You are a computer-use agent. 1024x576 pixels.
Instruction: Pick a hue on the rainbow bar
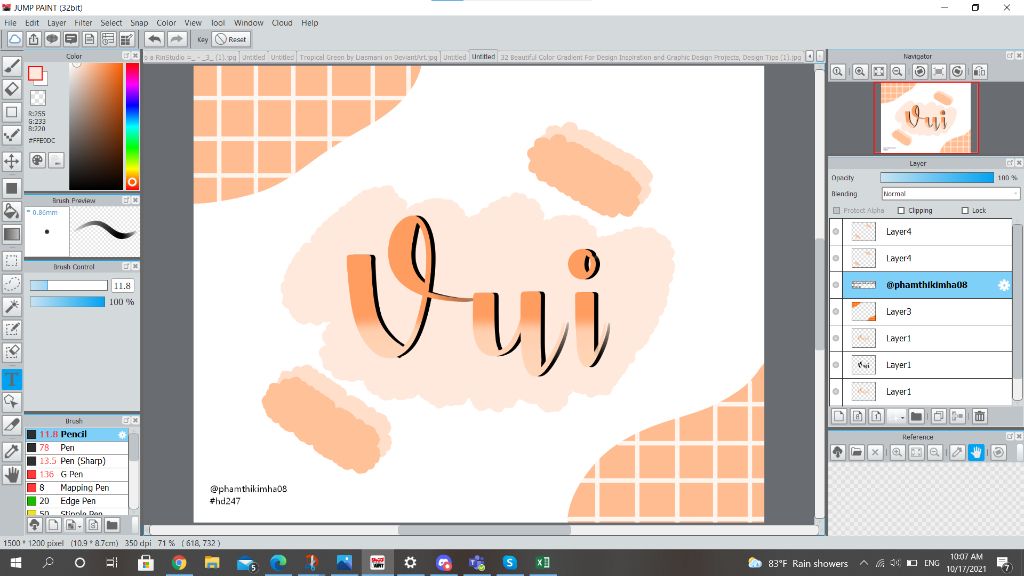[x=132, y=126]
